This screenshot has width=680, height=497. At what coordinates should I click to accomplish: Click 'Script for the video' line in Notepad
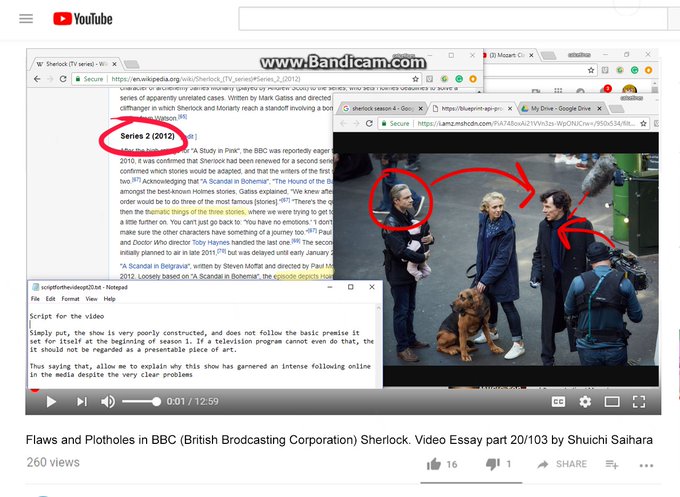point(67,316)
